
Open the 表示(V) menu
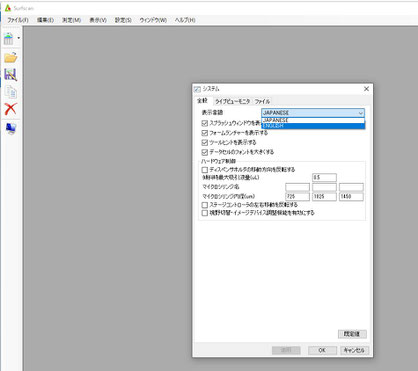(98, 20)
